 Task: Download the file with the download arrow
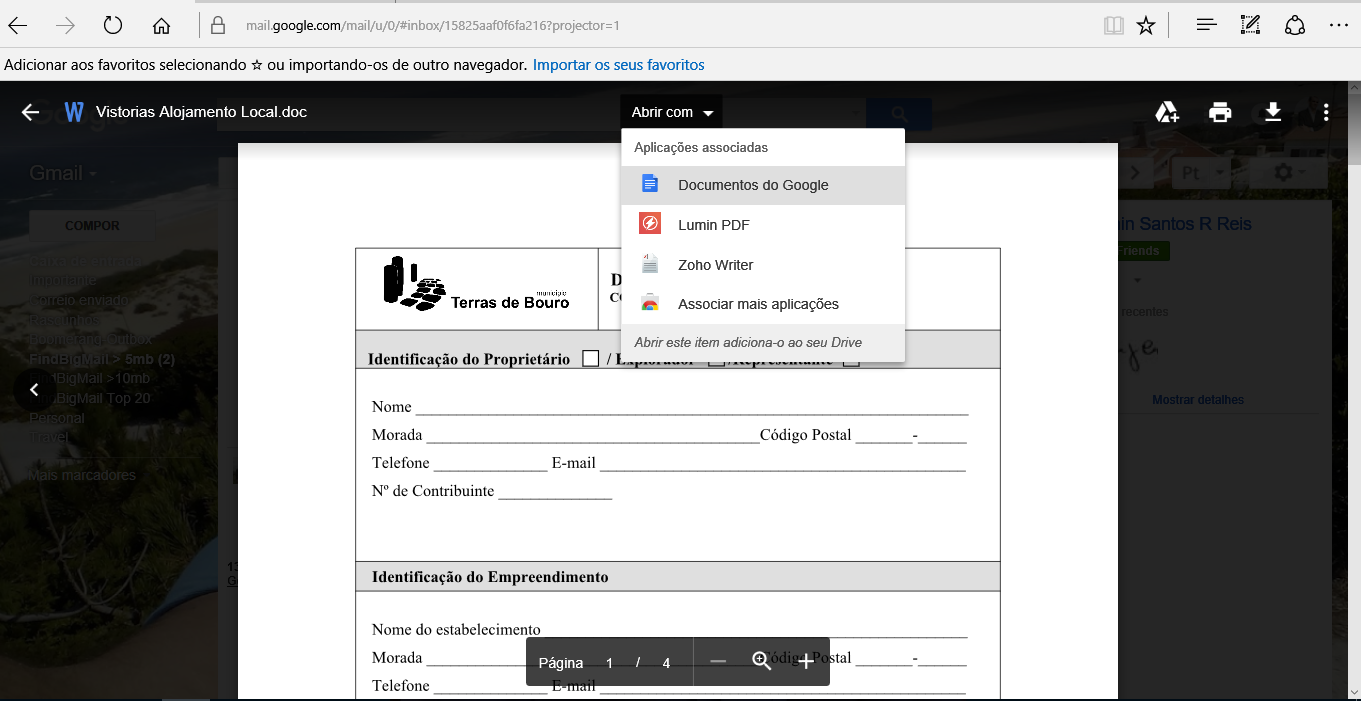pyautogui.click(x=1273, y=111)
